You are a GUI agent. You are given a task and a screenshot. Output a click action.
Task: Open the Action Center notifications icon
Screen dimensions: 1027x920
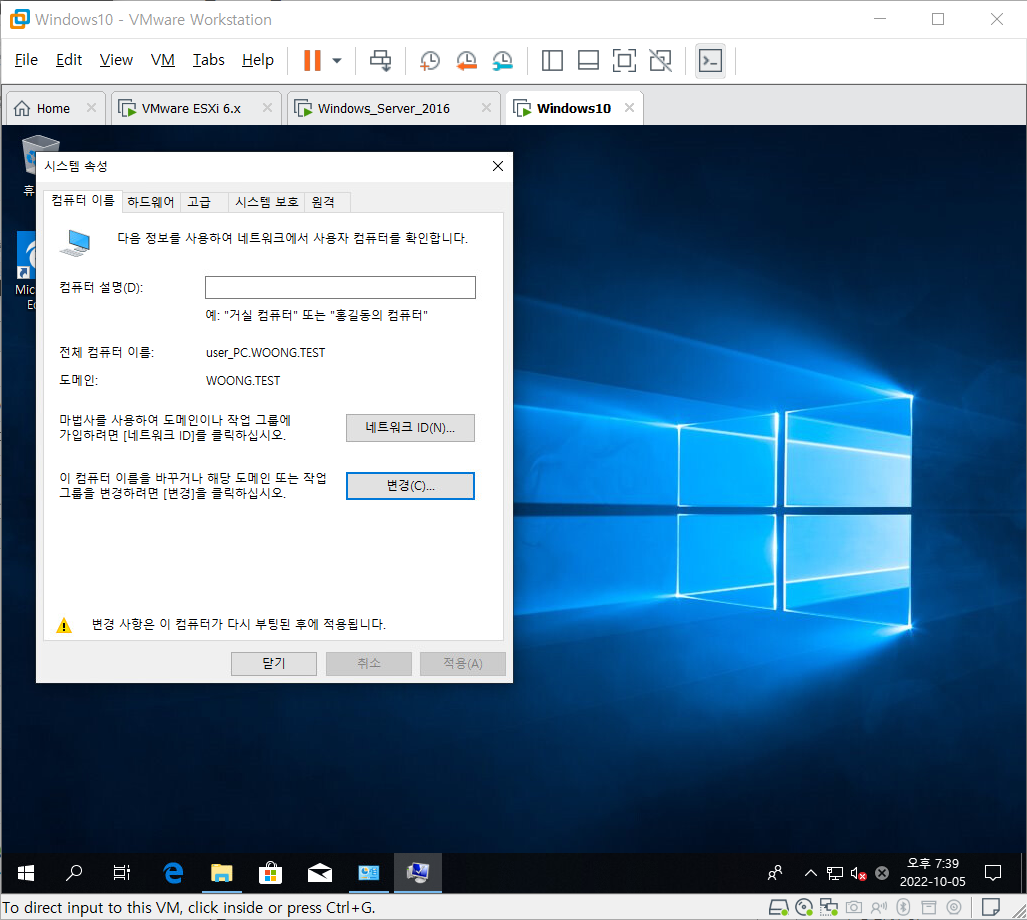[x=993, y=872]
